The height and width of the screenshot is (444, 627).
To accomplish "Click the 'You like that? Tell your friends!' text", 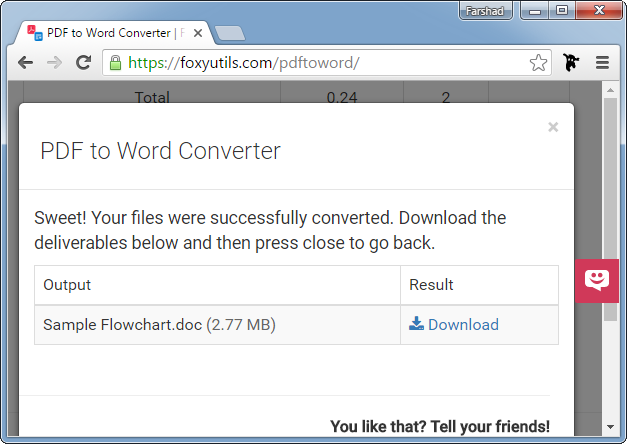I will click(x=440, y=426).
